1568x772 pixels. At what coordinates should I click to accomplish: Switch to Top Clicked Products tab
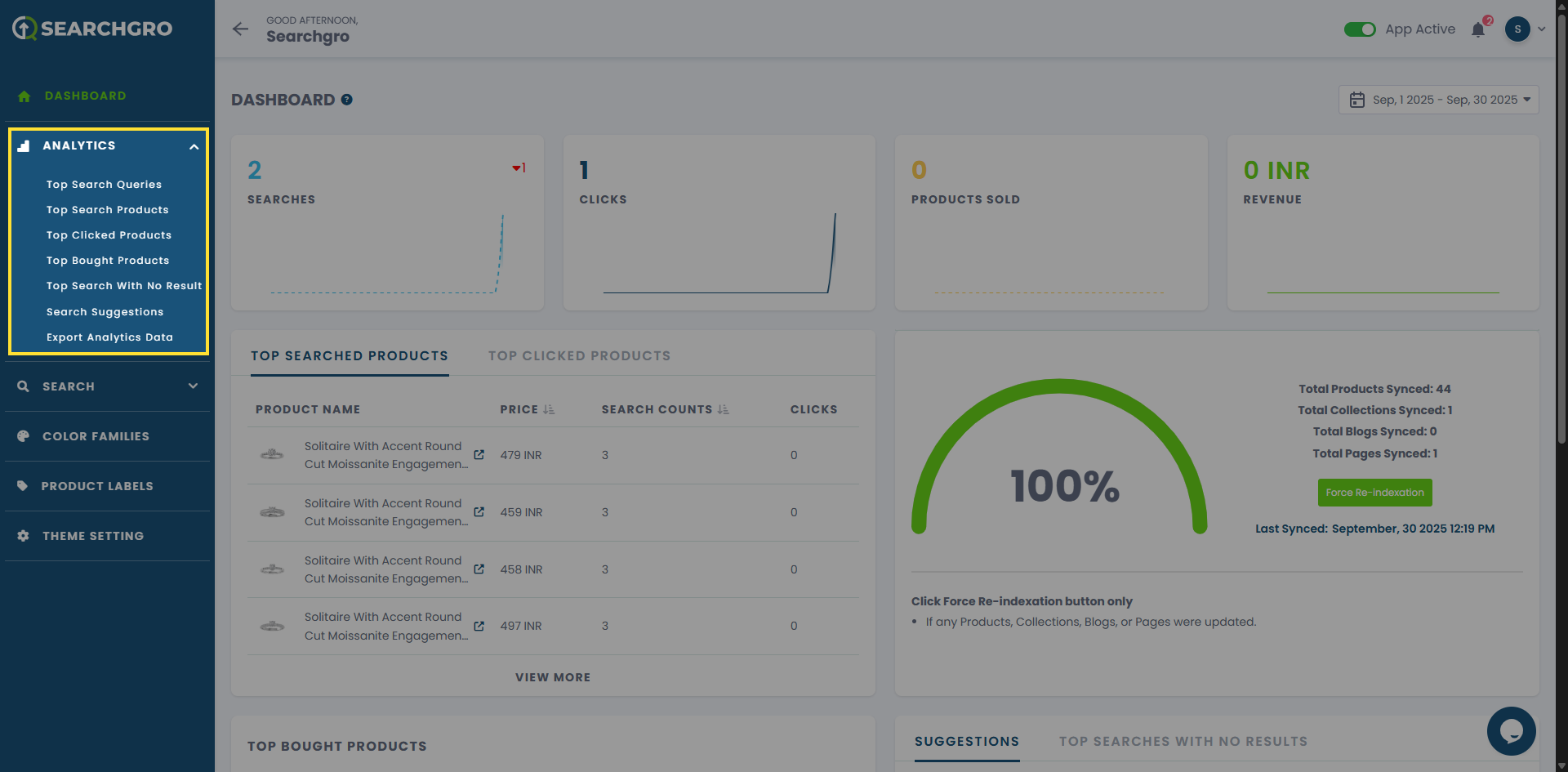pyautogui.click(x=579, y=356)
